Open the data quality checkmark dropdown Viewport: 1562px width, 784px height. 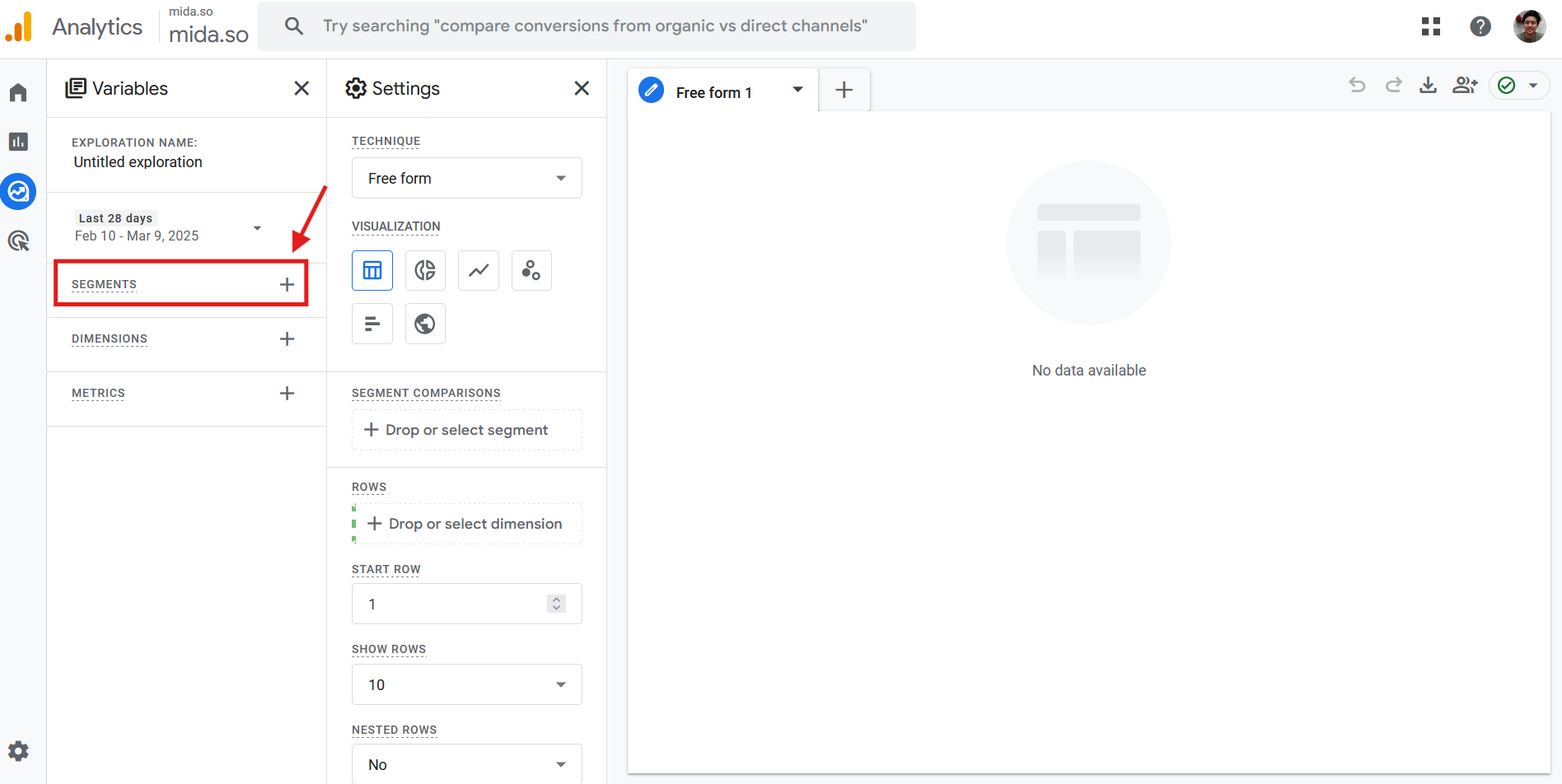(x=1519, y=86)
